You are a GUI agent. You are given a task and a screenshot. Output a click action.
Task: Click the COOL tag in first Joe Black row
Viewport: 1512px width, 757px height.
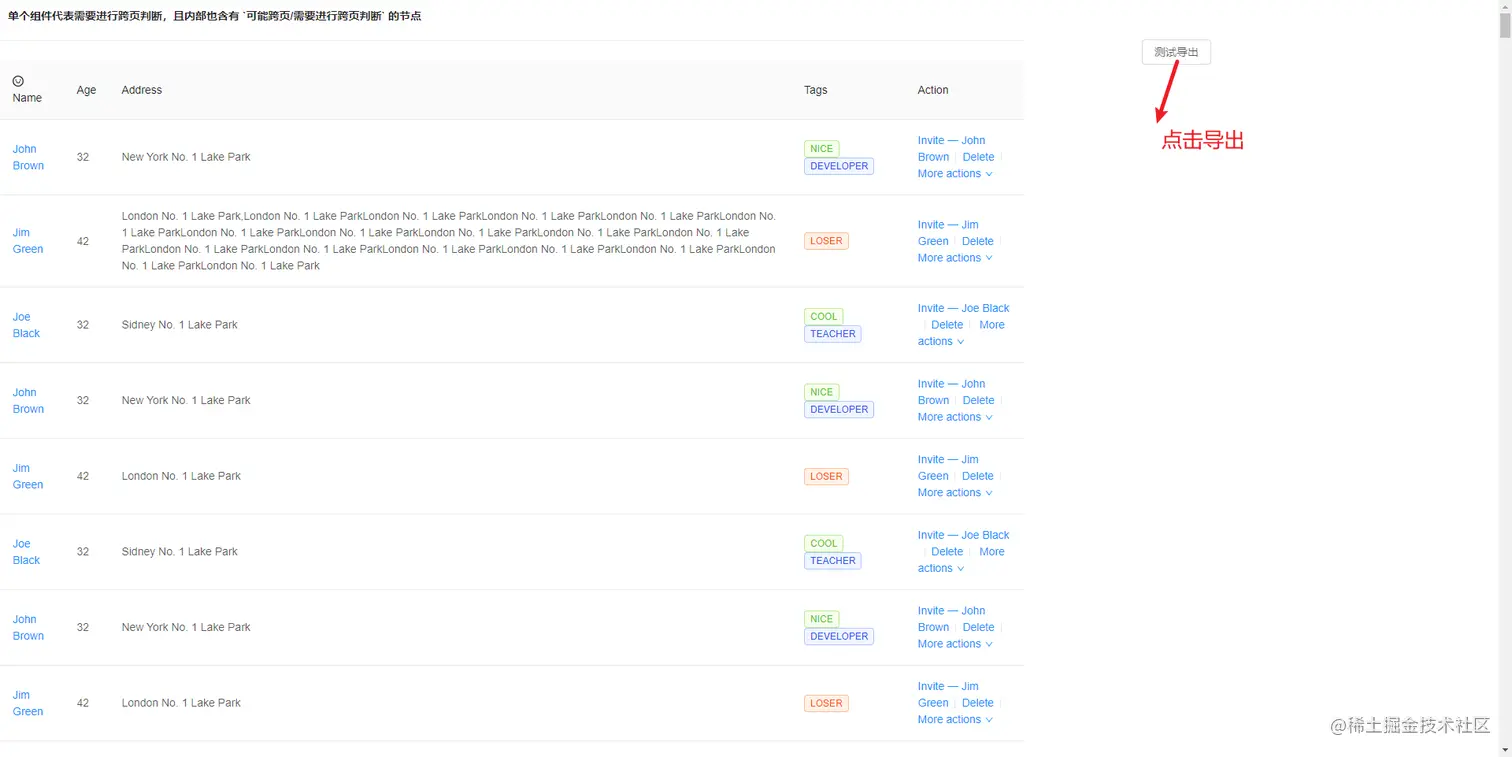(823, 317)
